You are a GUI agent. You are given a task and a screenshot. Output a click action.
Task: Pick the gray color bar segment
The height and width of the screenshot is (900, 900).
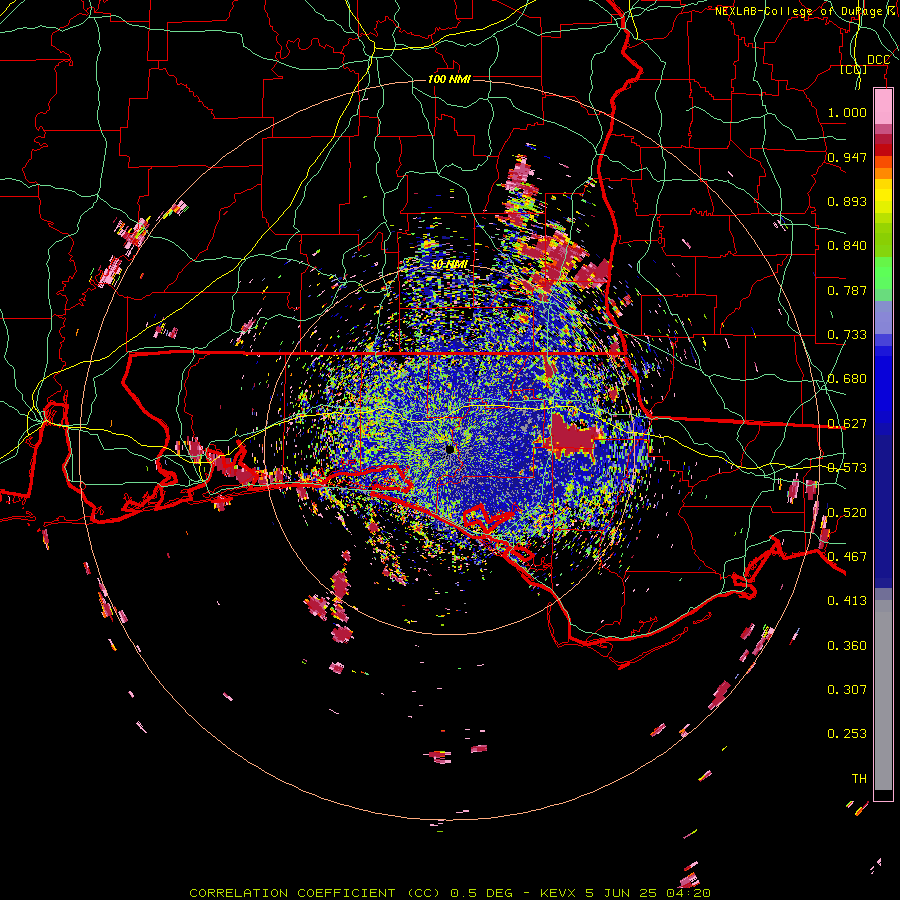pos(883,695)
